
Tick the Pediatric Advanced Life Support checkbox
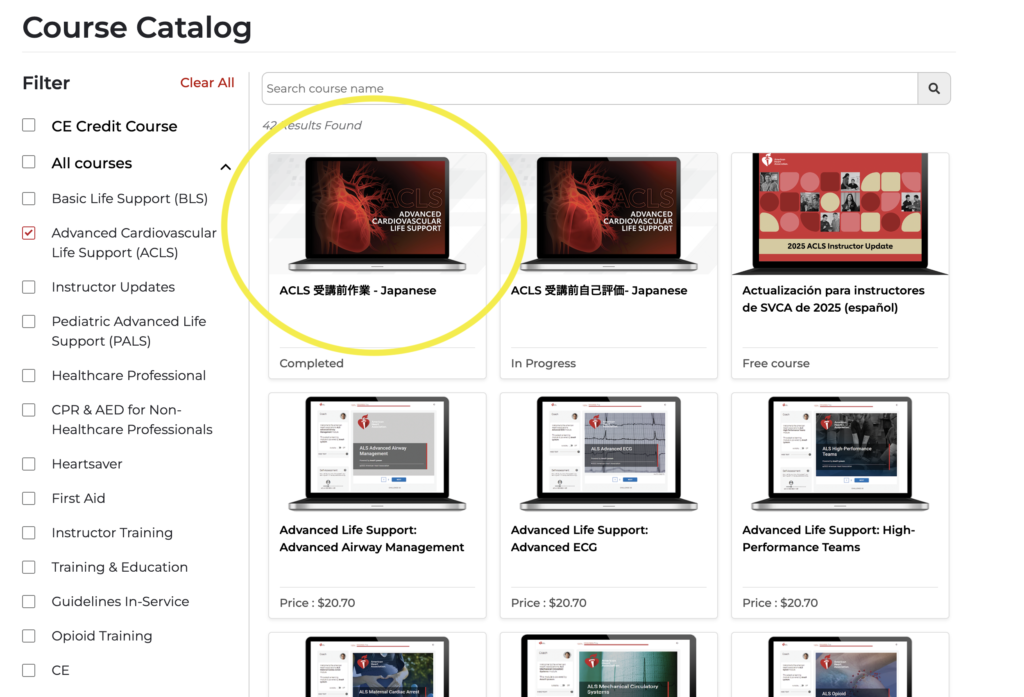tap(29, 321)
